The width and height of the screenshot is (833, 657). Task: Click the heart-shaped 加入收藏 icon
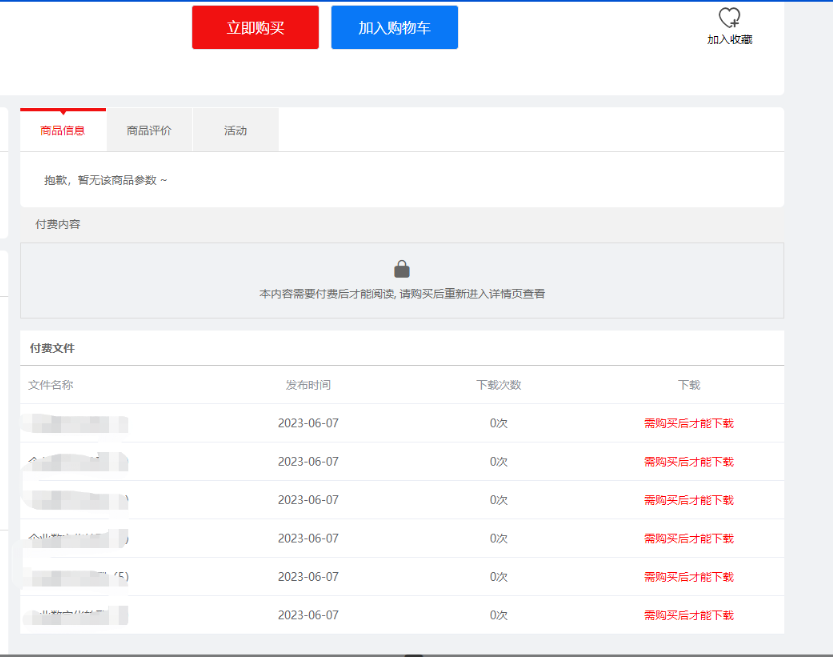[729, 18]
